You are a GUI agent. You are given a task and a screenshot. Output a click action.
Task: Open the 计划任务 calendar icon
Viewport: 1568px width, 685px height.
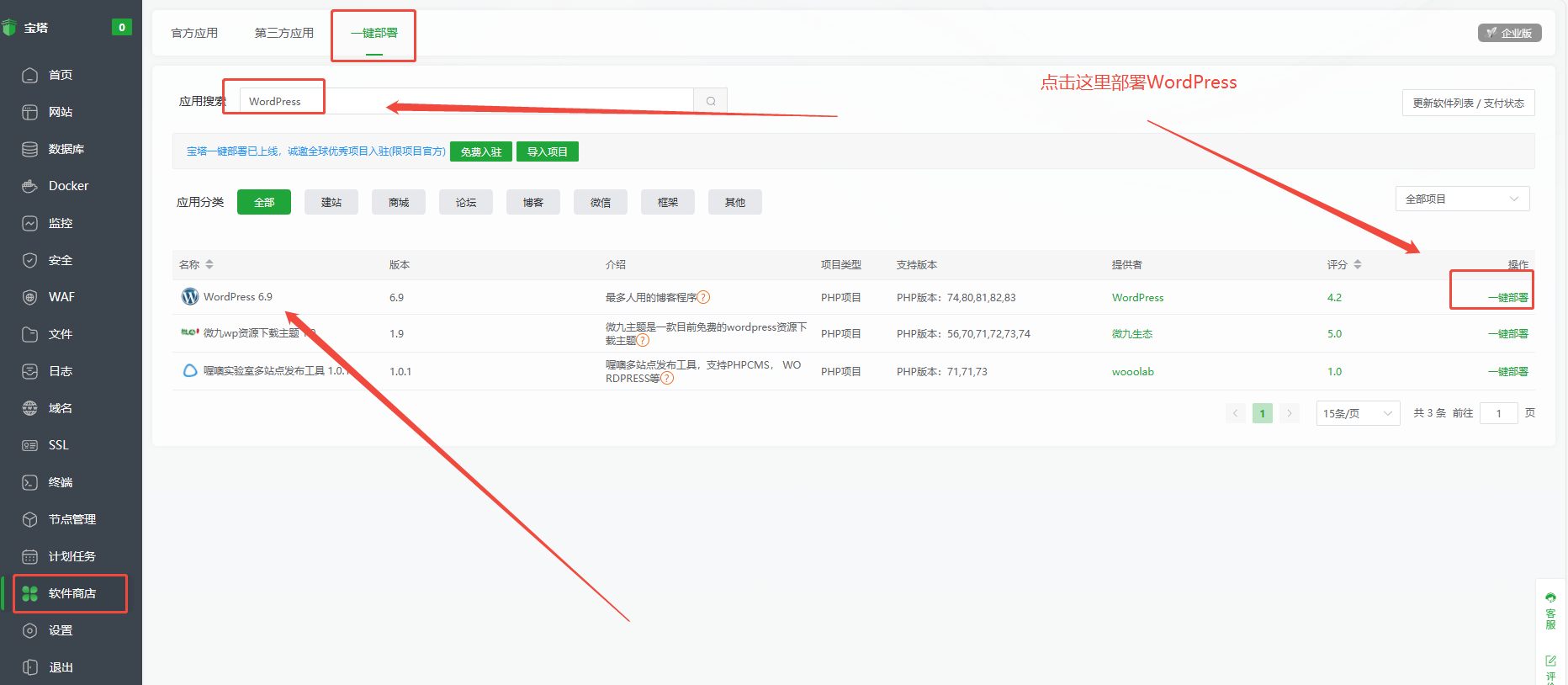(x=29, y=556)
